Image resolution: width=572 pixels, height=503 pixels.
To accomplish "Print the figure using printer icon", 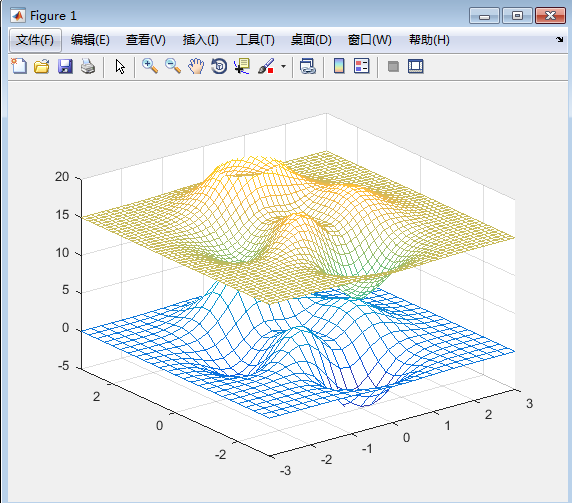I will (x=88, y=66).
